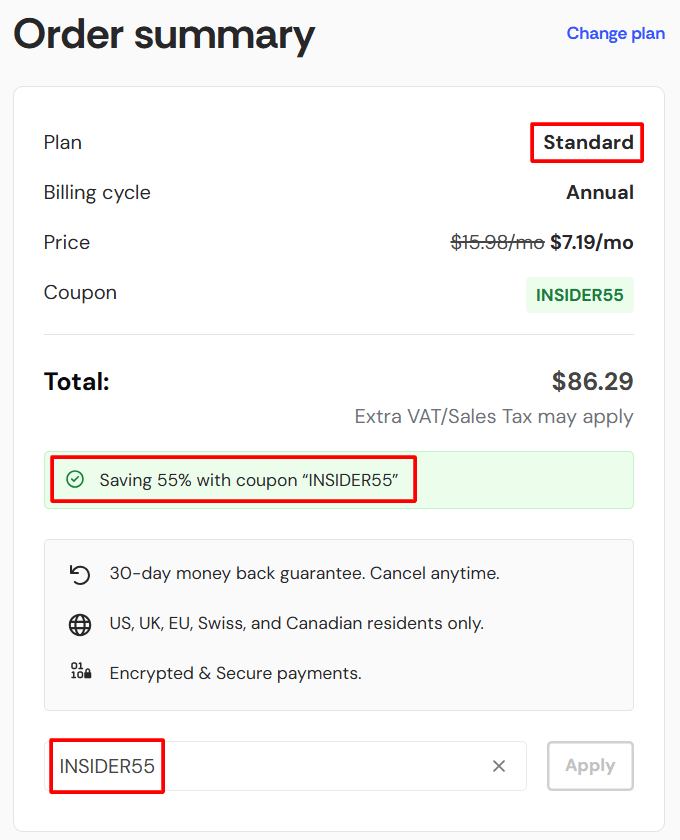Viewport: 680px width, 840px height.
Task: Click the encrypted payments lock icon
Action: click(81, 671)
